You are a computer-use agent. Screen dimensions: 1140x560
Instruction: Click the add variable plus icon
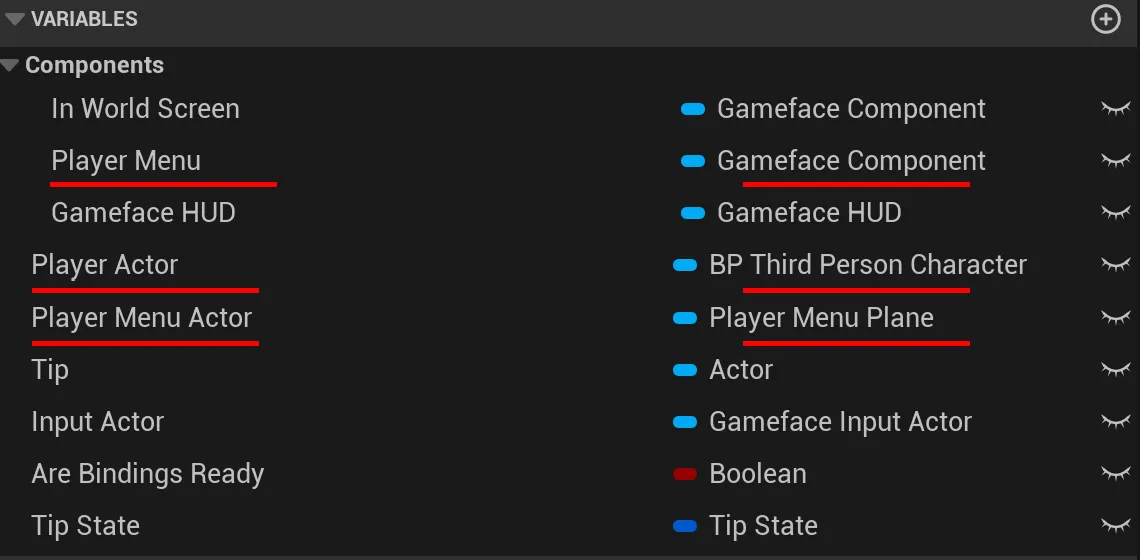[1105, 19]
